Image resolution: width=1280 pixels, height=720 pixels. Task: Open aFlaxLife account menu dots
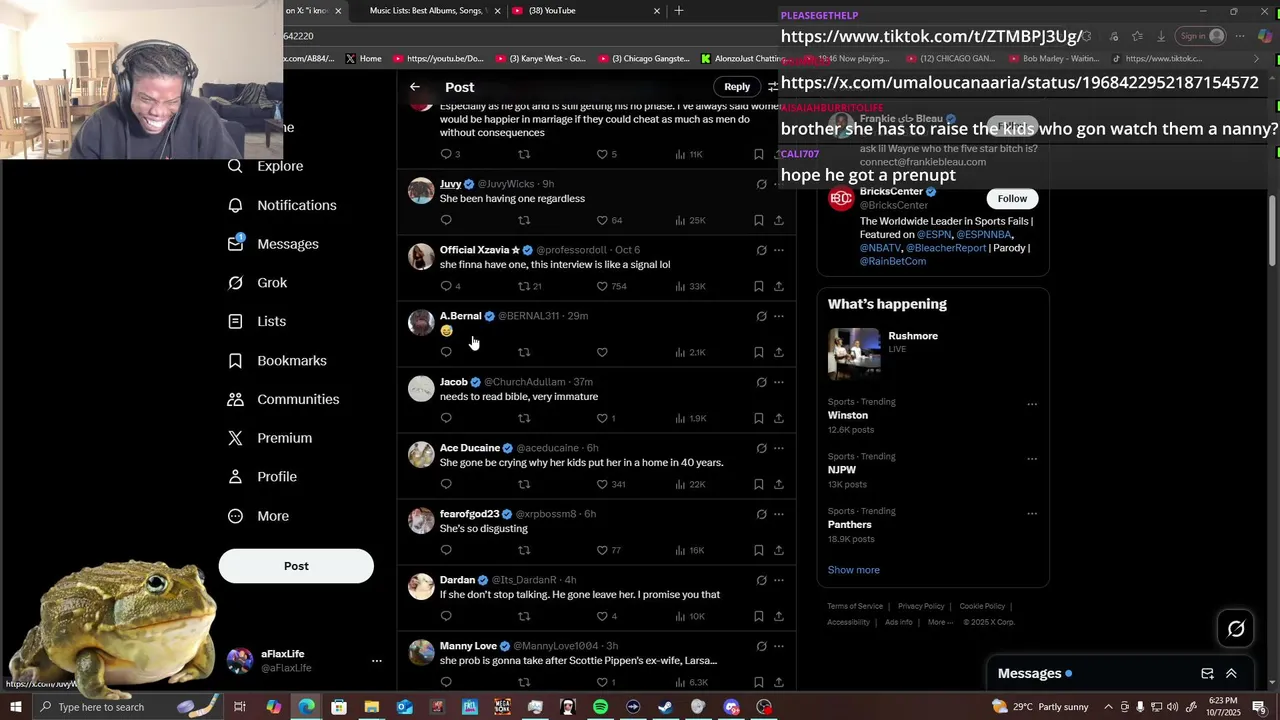(376, 661)
